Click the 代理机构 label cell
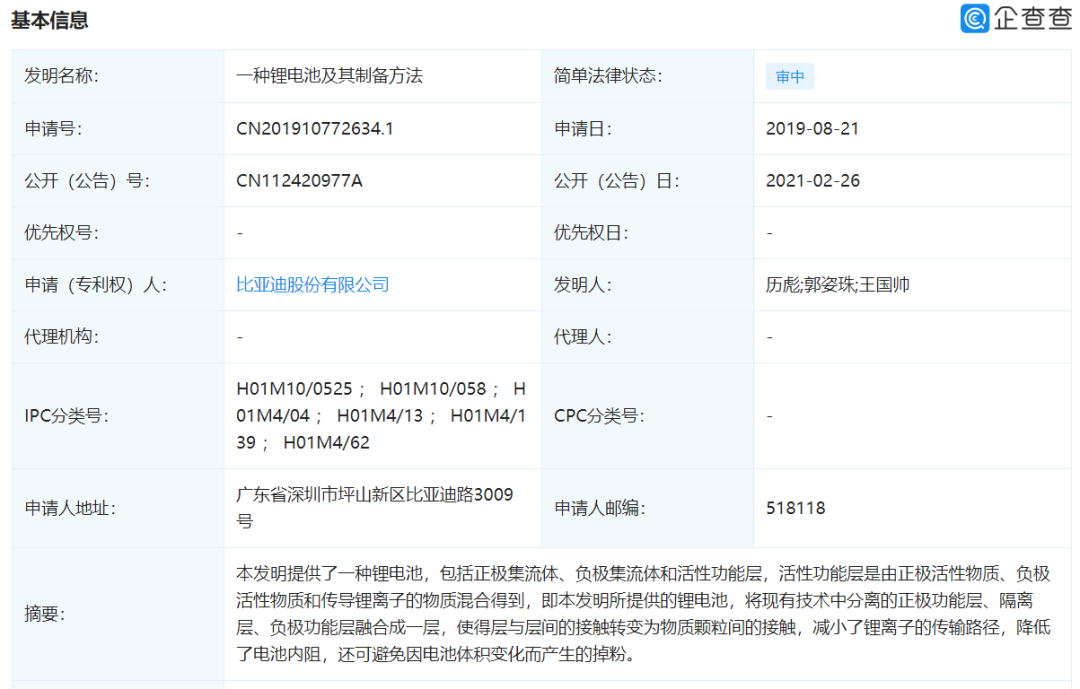 click(118, 337)
